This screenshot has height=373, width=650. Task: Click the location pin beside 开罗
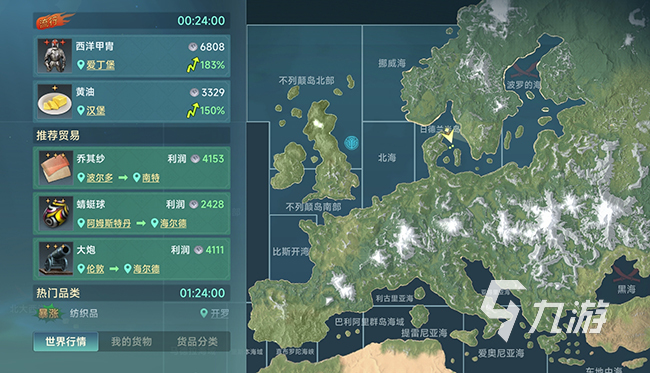[204, 313]
